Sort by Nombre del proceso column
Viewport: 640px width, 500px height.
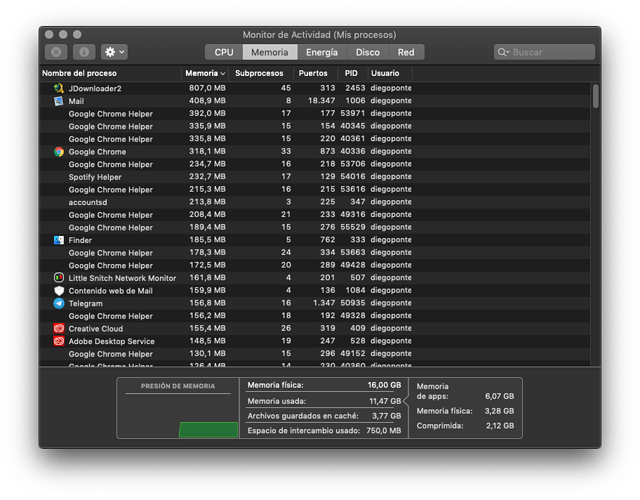111,73
